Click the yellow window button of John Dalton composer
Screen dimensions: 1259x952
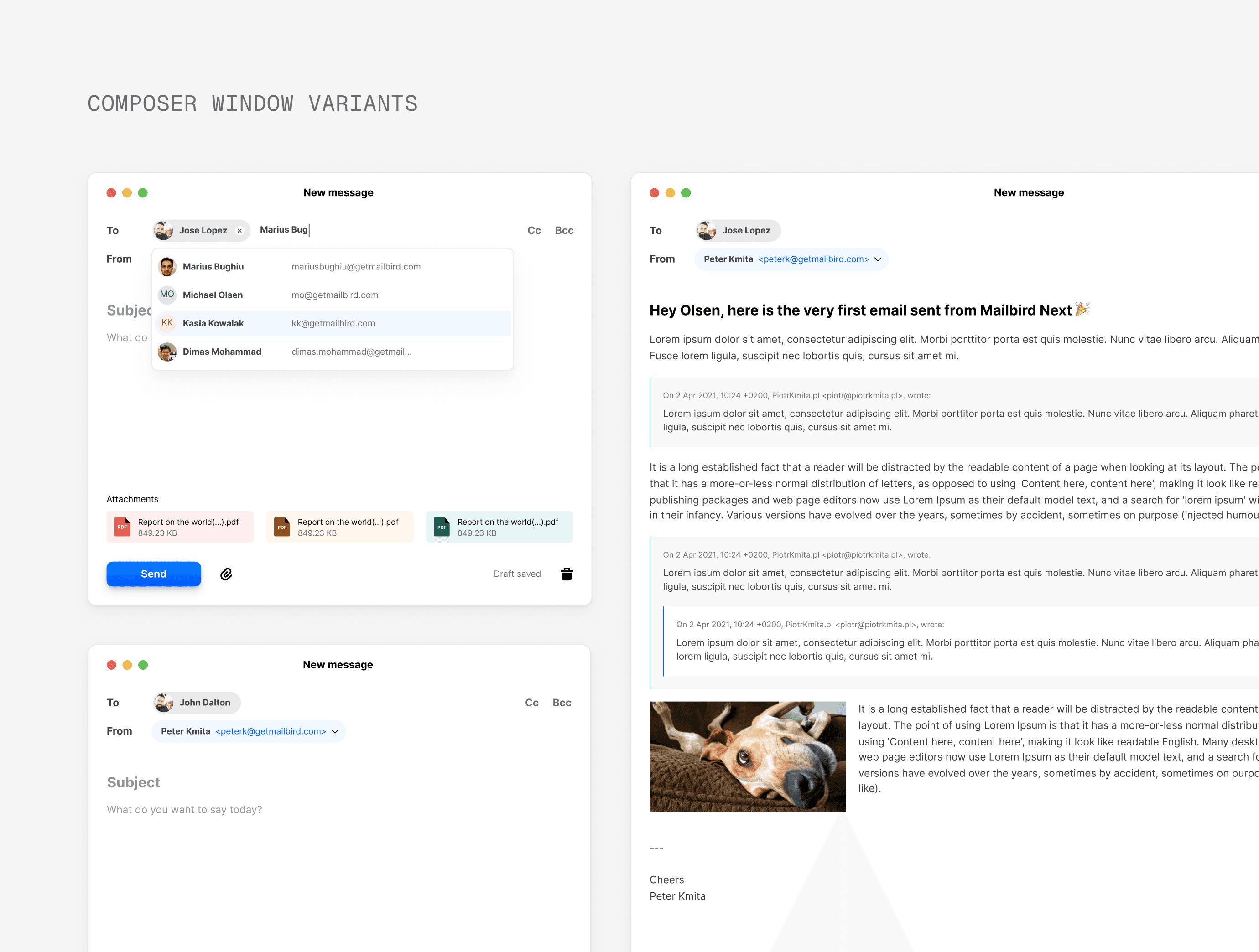[x=127, y=665]
